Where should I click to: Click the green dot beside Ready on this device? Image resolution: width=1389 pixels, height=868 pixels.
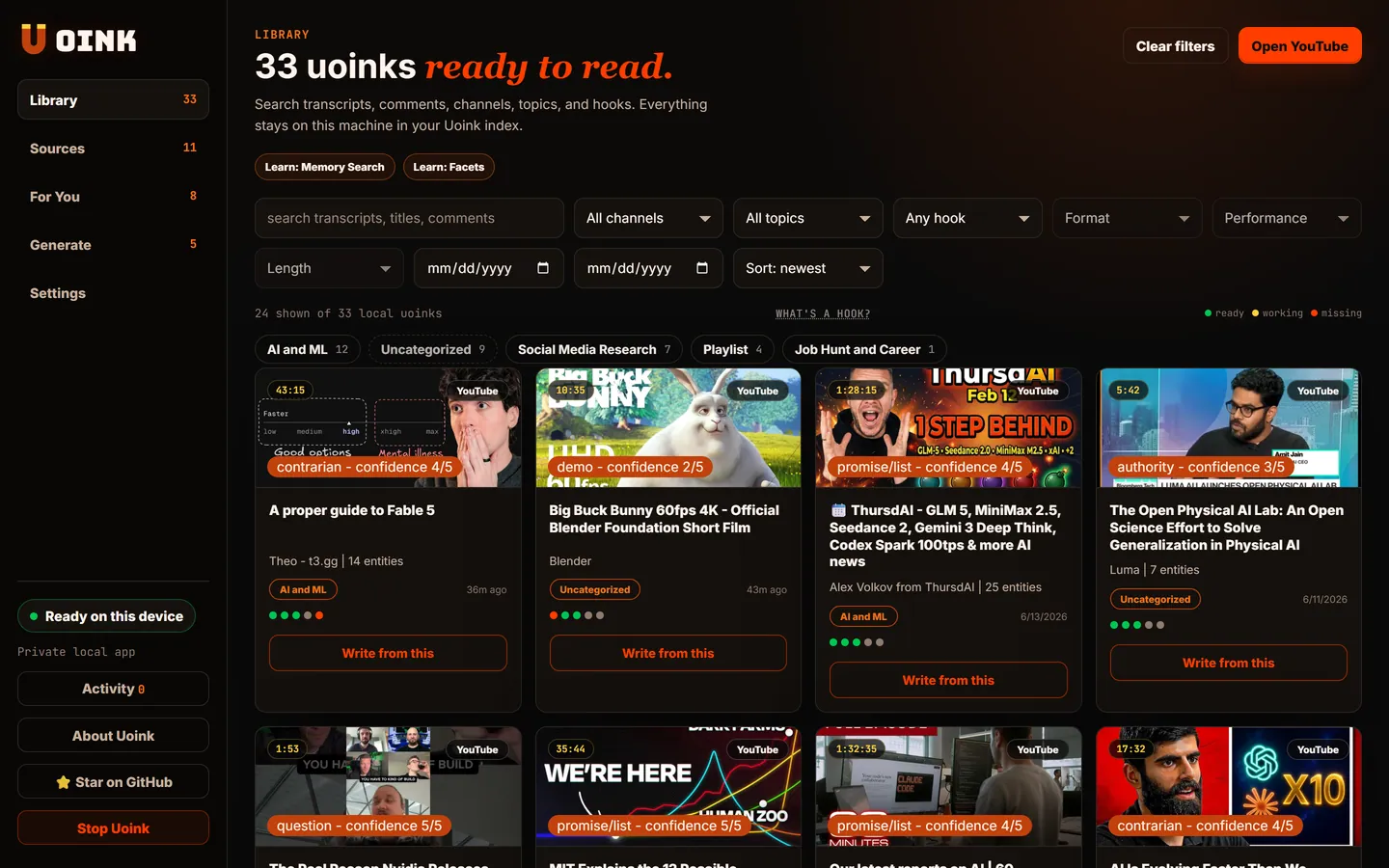pos(34,616)
